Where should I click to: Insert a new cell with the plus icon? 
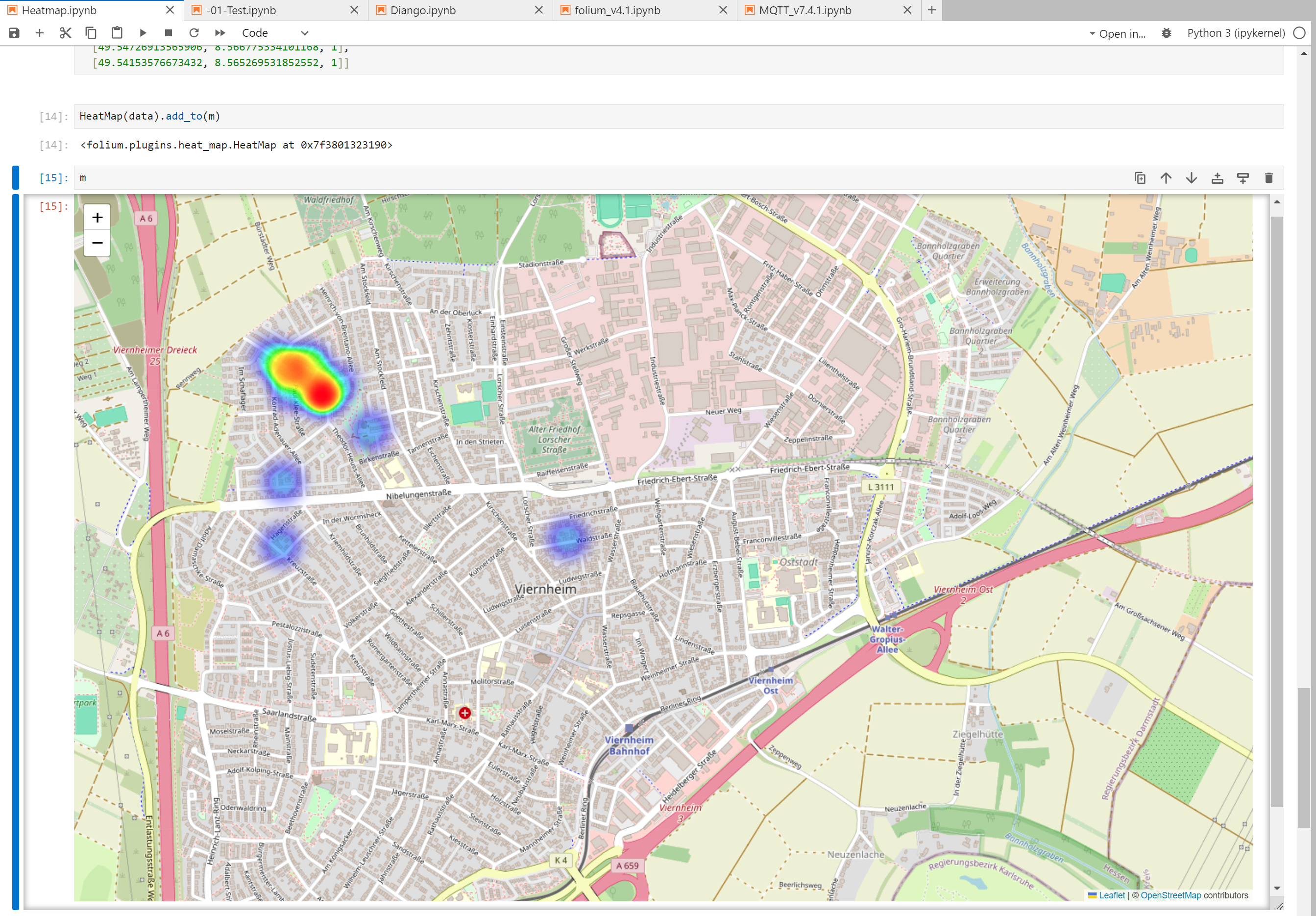(40, 33)
